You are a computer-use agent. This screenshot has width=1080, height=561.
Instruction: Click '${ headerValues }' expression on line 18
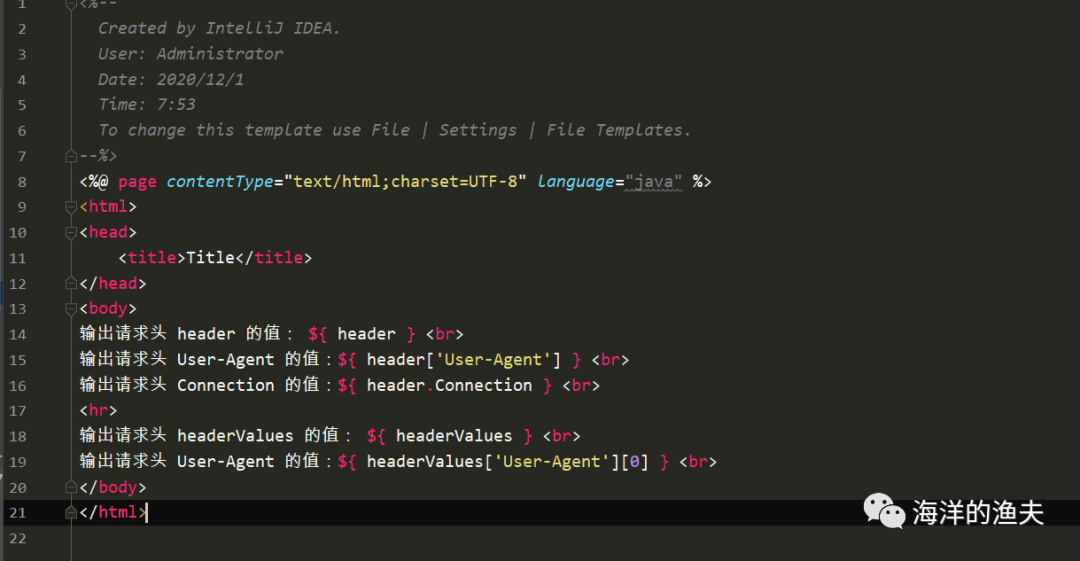pos(449,436)
